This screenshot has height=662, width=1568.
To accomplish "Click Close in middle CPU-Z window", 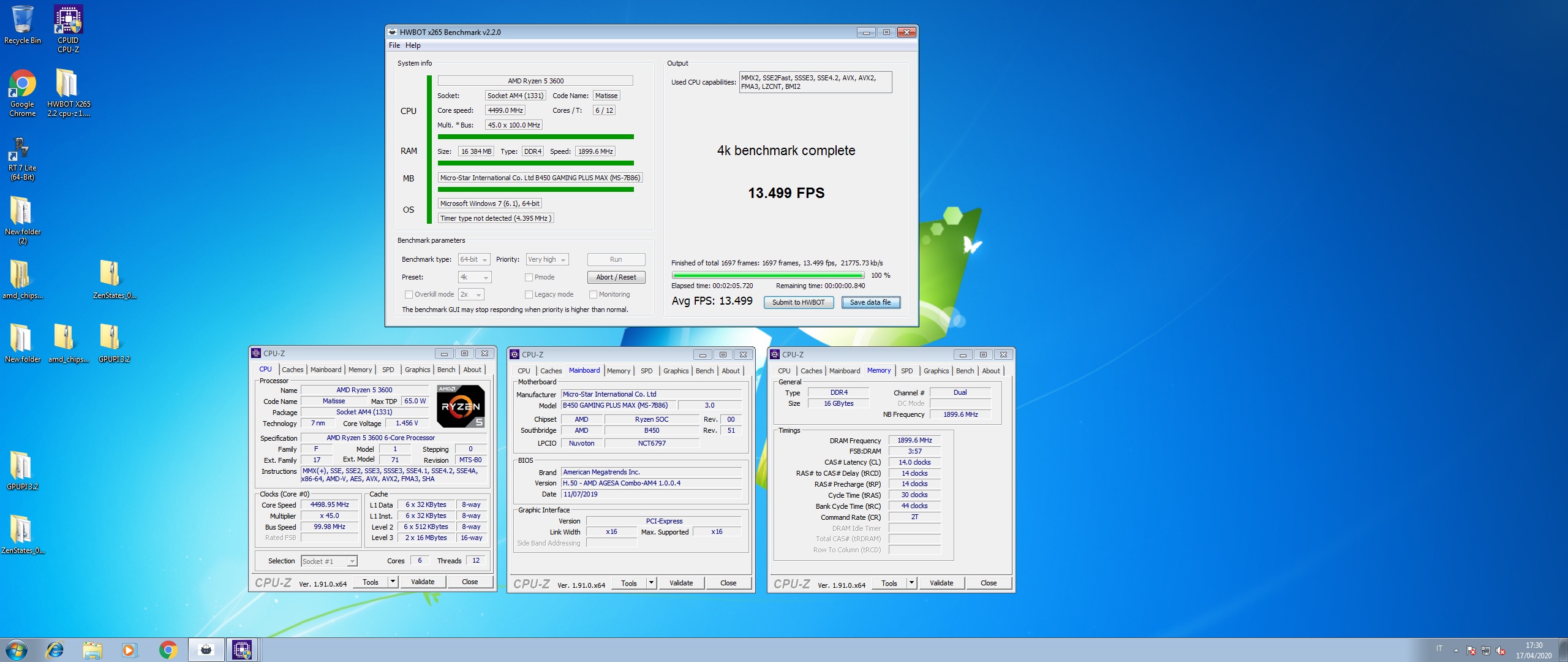I will [x=728, y=583].
